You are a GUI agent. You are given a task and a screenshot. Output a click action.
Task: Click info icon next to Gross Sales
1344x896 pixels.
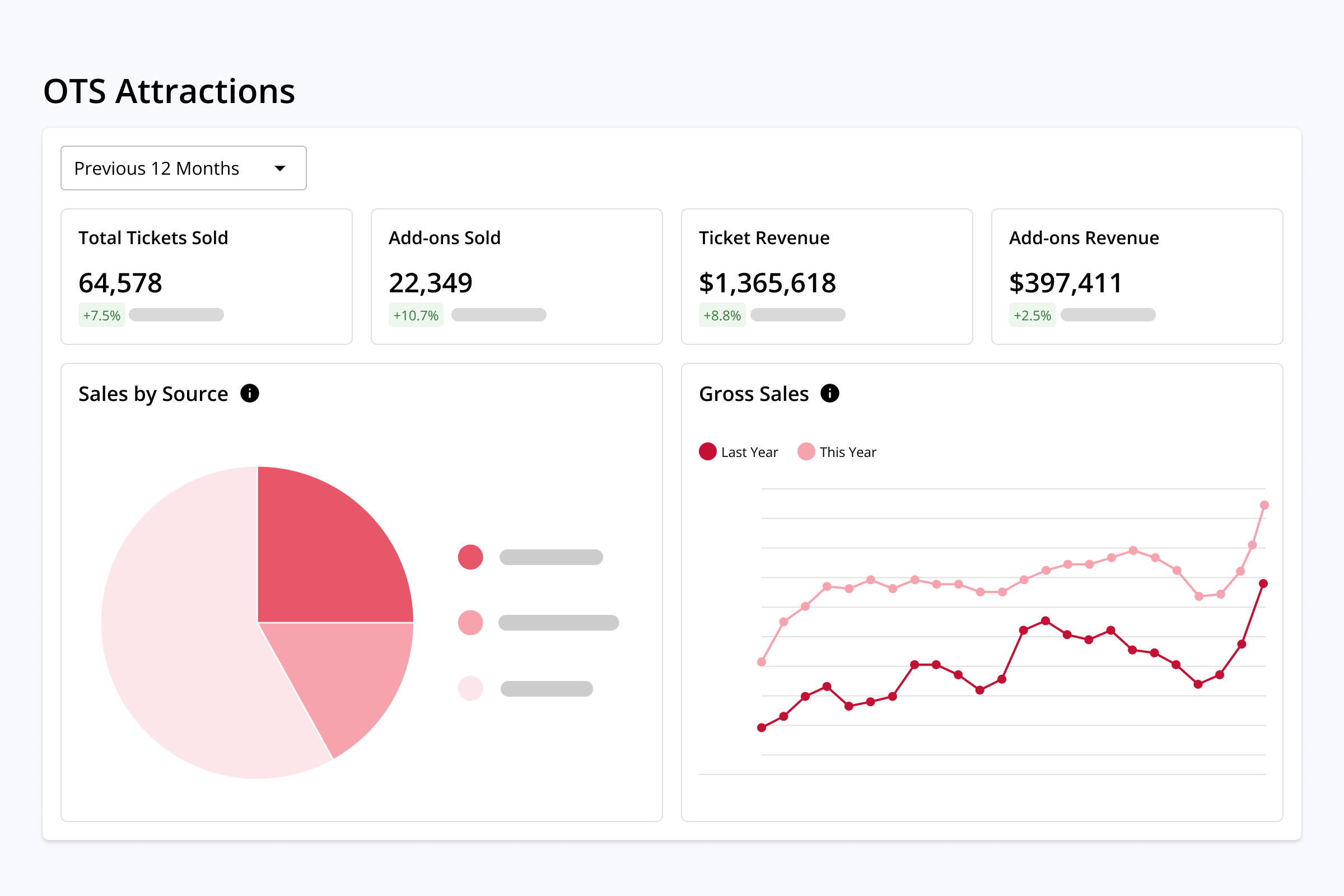(x=830, y=393)
